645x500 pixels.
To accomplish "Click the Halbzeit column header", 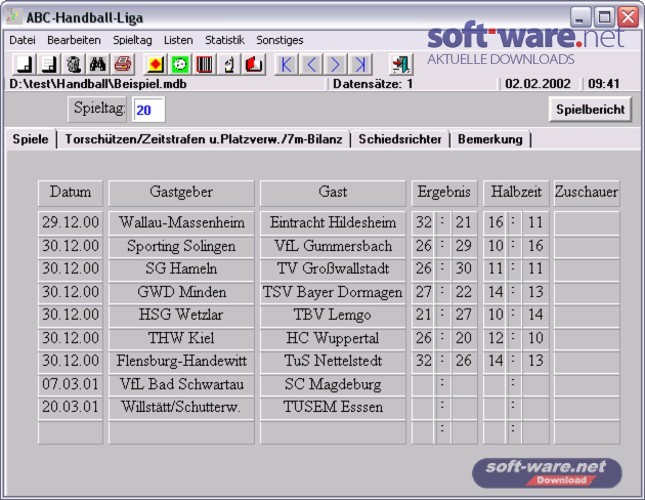I will 516,192.
